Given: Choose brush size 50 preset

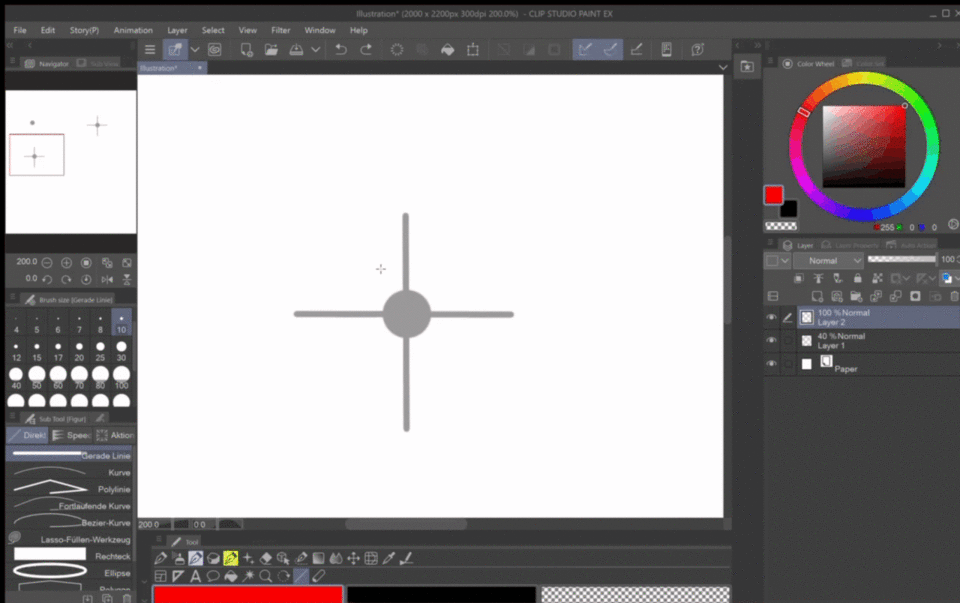Looking at the screenshot, I should click(x=37, y=376).
